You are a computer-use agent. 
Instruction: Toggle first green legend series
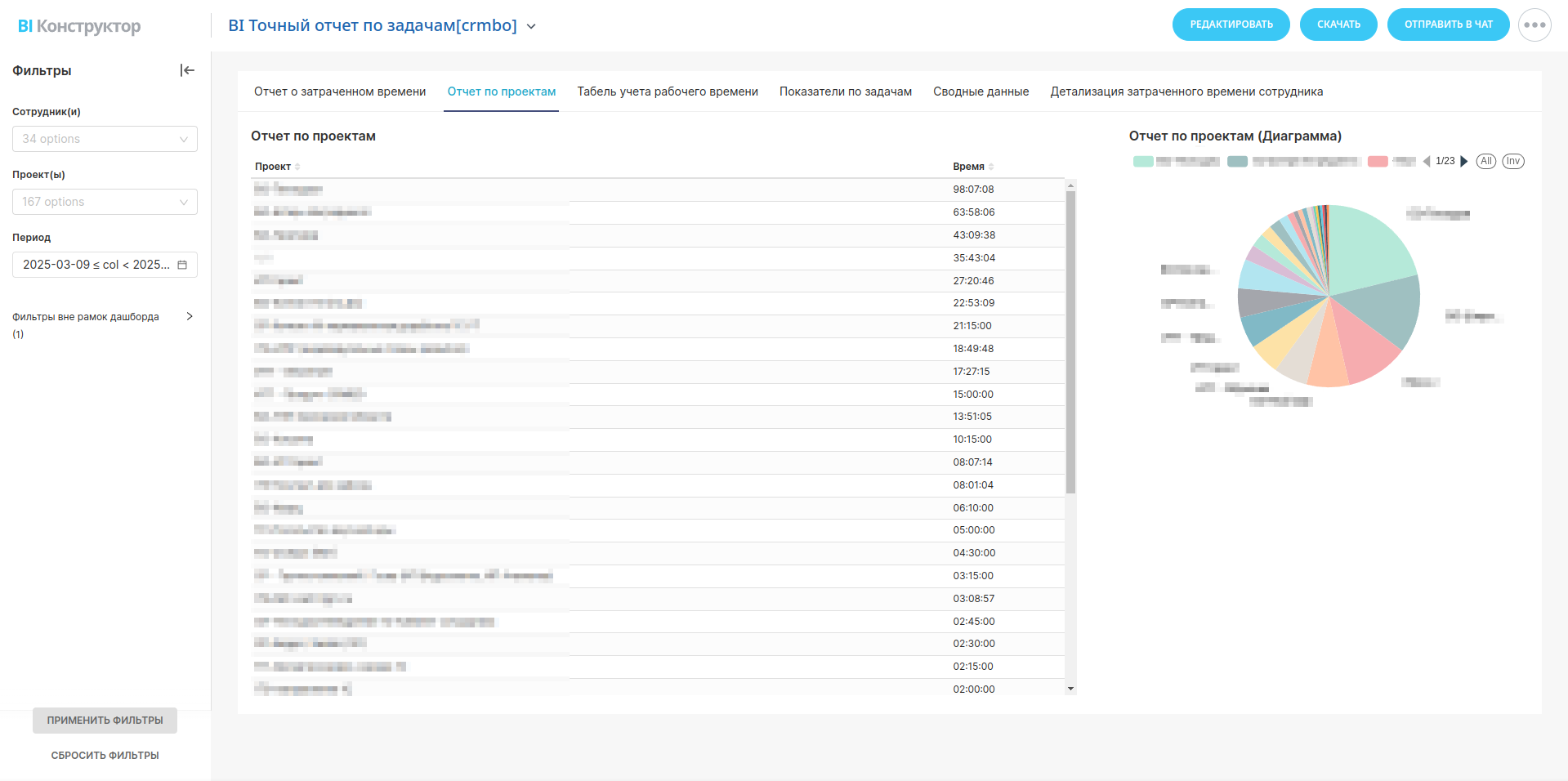coord(1143,162)
